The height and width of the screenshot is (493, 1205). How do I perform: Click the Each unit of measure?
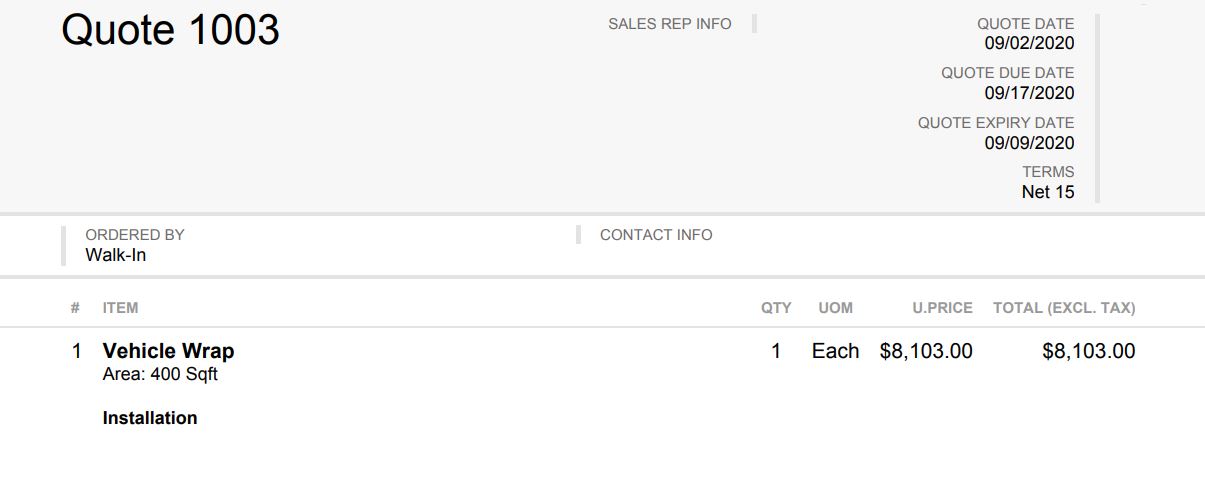[836, 351]
